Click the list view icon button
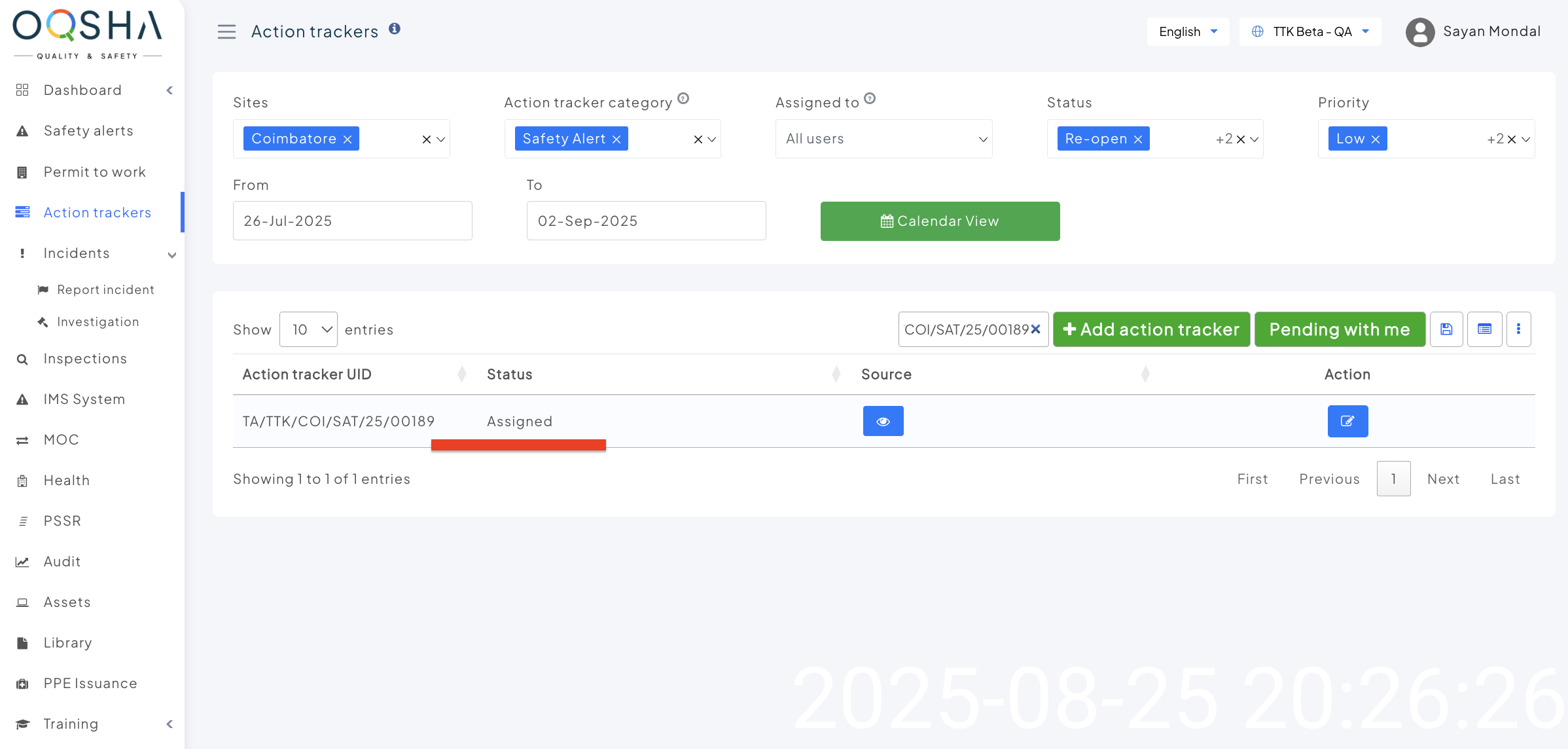The width and height of the screenshot is (1568, 749). click(1484, 329)
